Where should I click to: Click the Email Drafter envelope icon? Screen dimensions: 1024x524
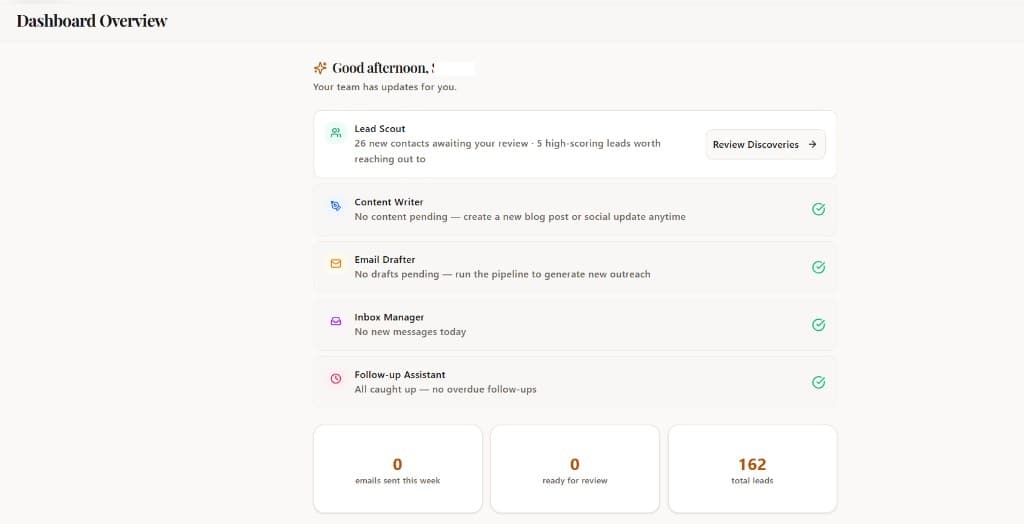tap(336, 263)
